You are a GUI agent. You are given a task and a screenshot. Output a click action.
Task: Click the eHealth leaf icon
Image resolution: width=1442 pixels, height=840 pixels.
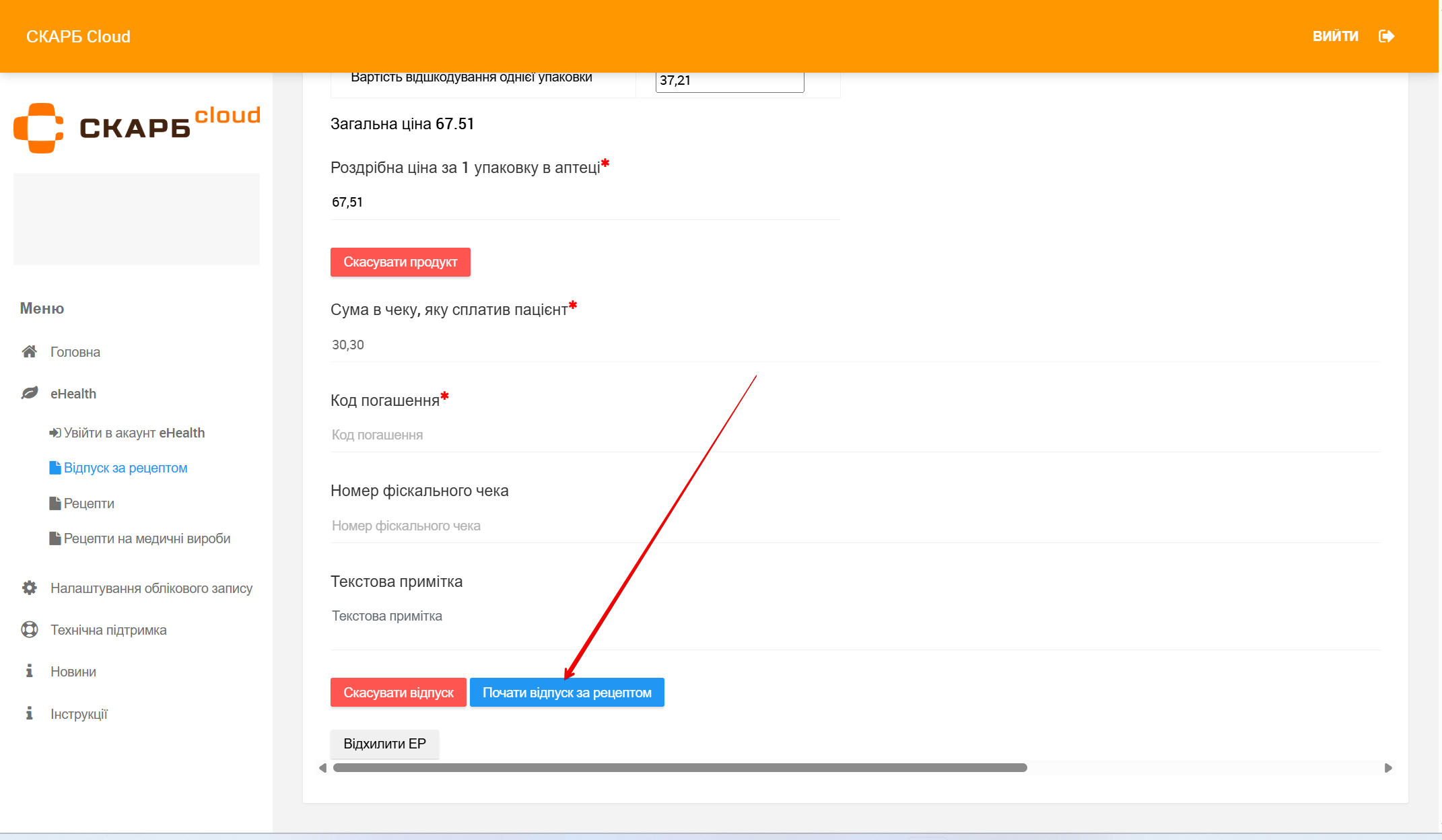pos(29,393)
